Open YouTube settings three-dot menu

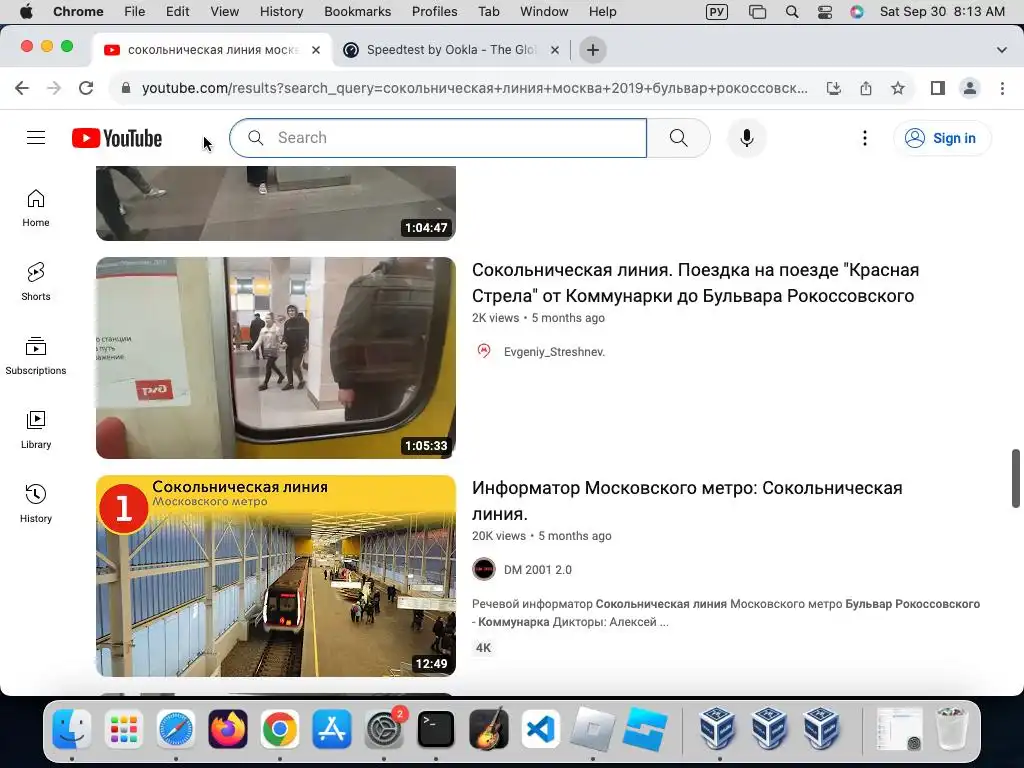coord(865,138)
